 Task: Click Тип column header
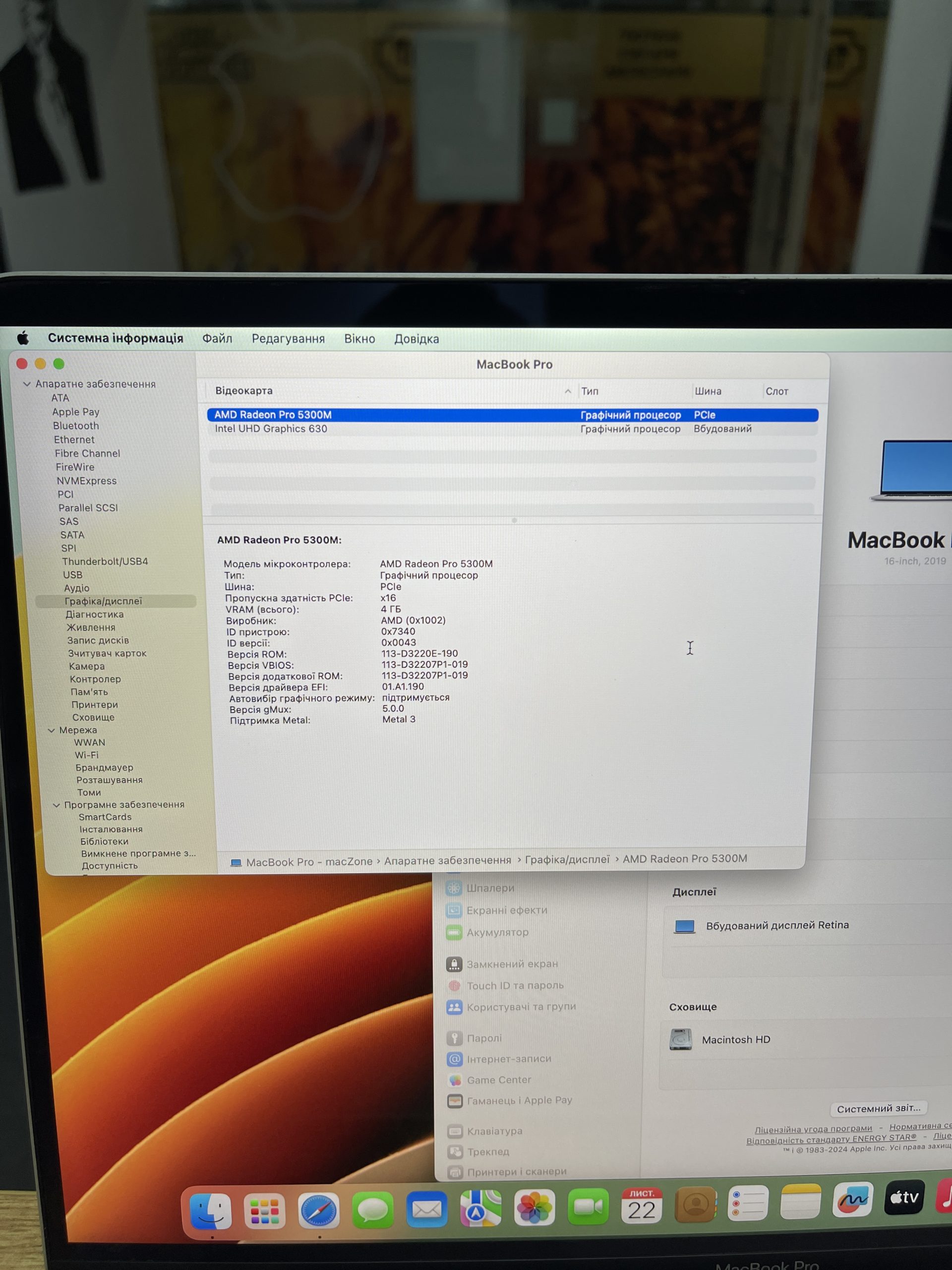590,391
